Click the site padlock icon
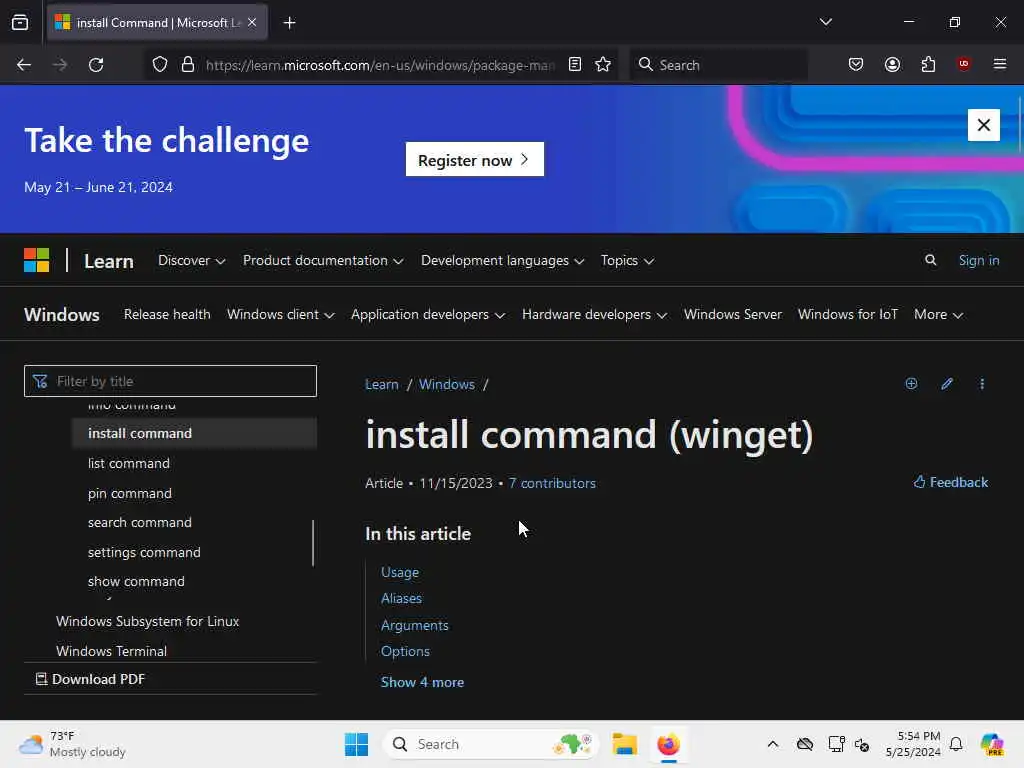The image size is (1024, 768). pos(187,65)
